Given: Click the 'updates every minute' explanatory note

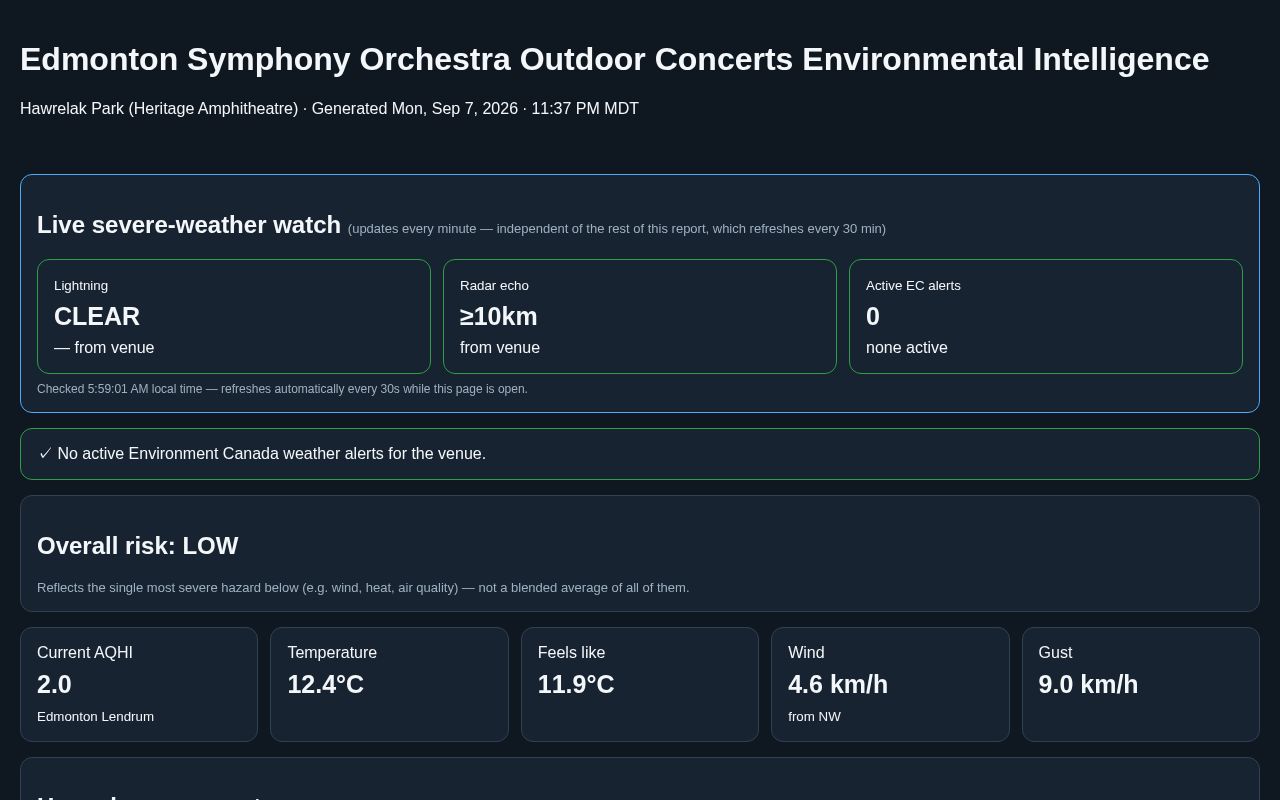Looking at the screenshot, I should pos(617,229).
